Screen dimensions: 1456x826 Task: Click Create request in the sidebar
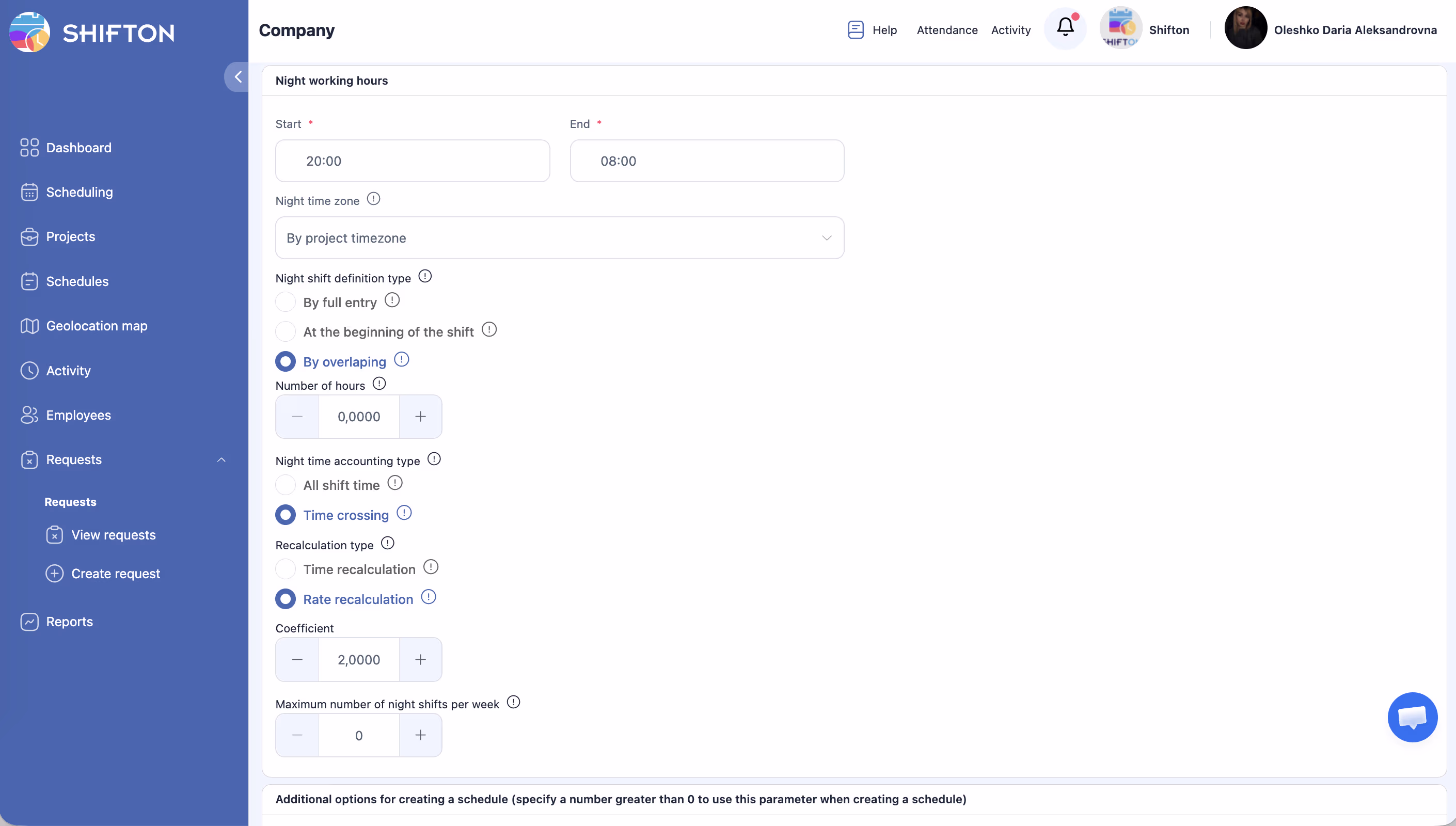[x=115, y=574]
